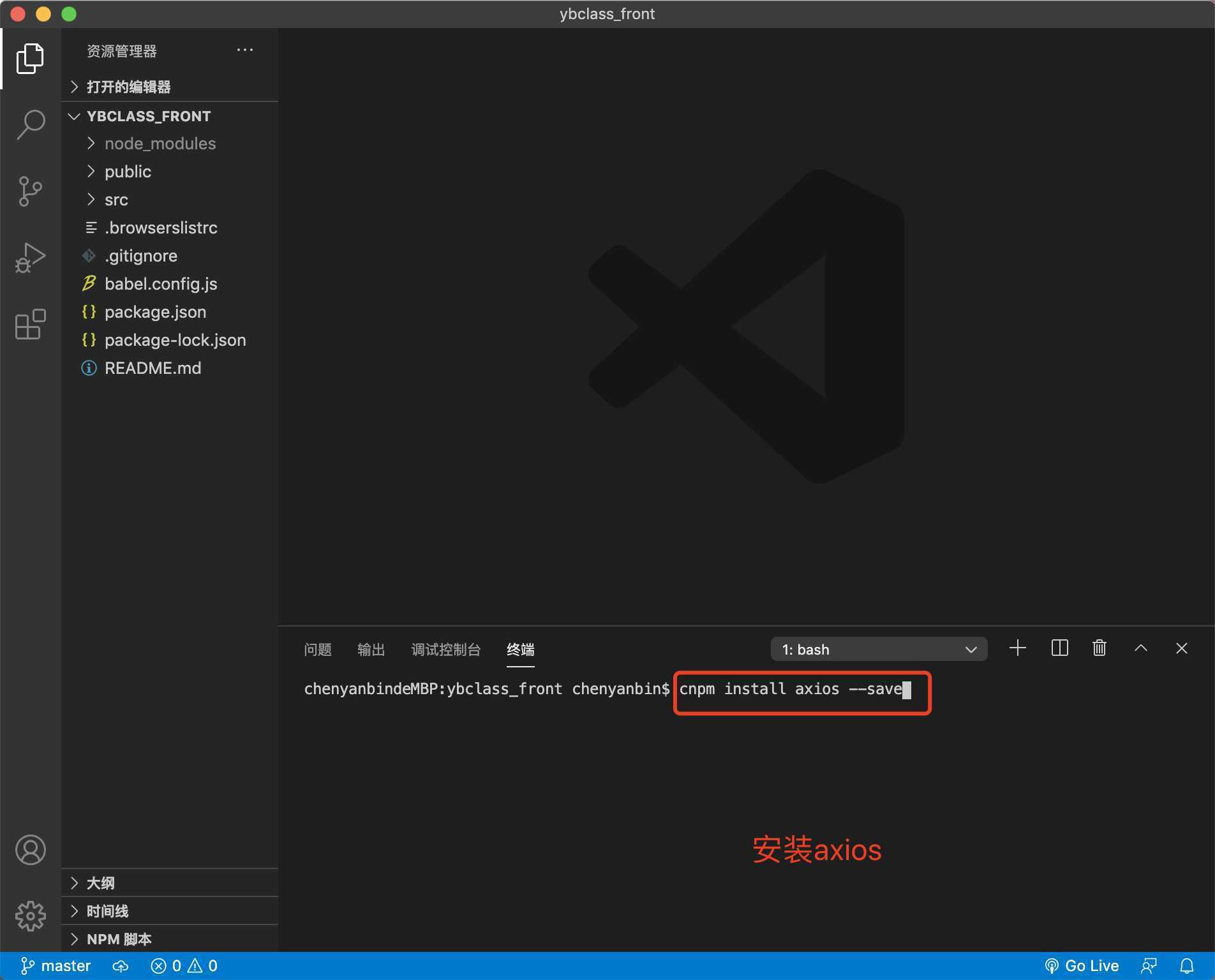The image size is (1215, 980).
Task: Click the 资源管理器 explorer title
Action: pos(122,51)
